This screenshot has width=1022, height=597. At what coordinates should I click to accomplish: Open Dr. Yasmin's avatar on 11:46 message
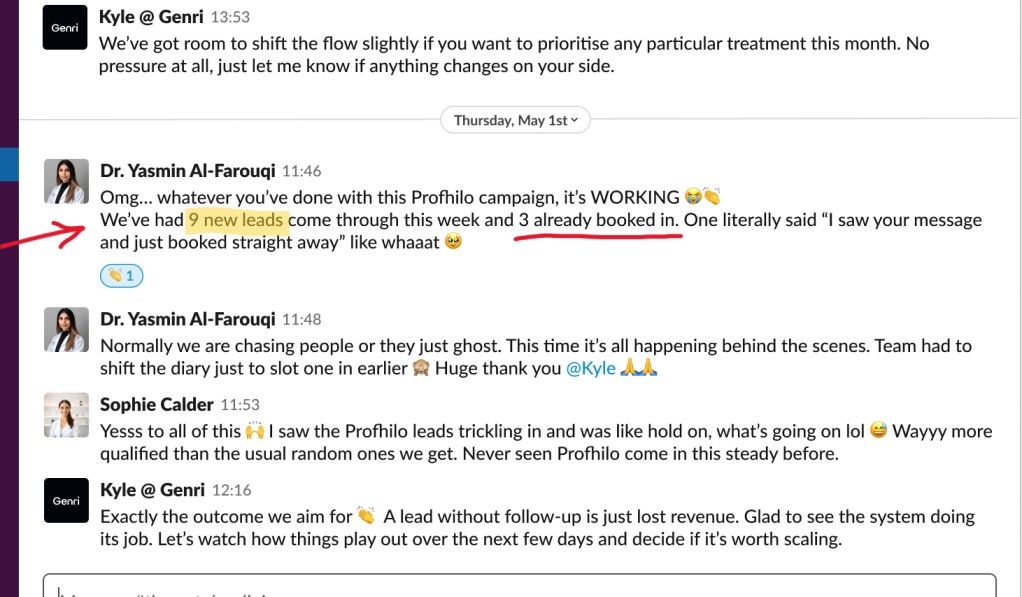[x=66, y=180]
